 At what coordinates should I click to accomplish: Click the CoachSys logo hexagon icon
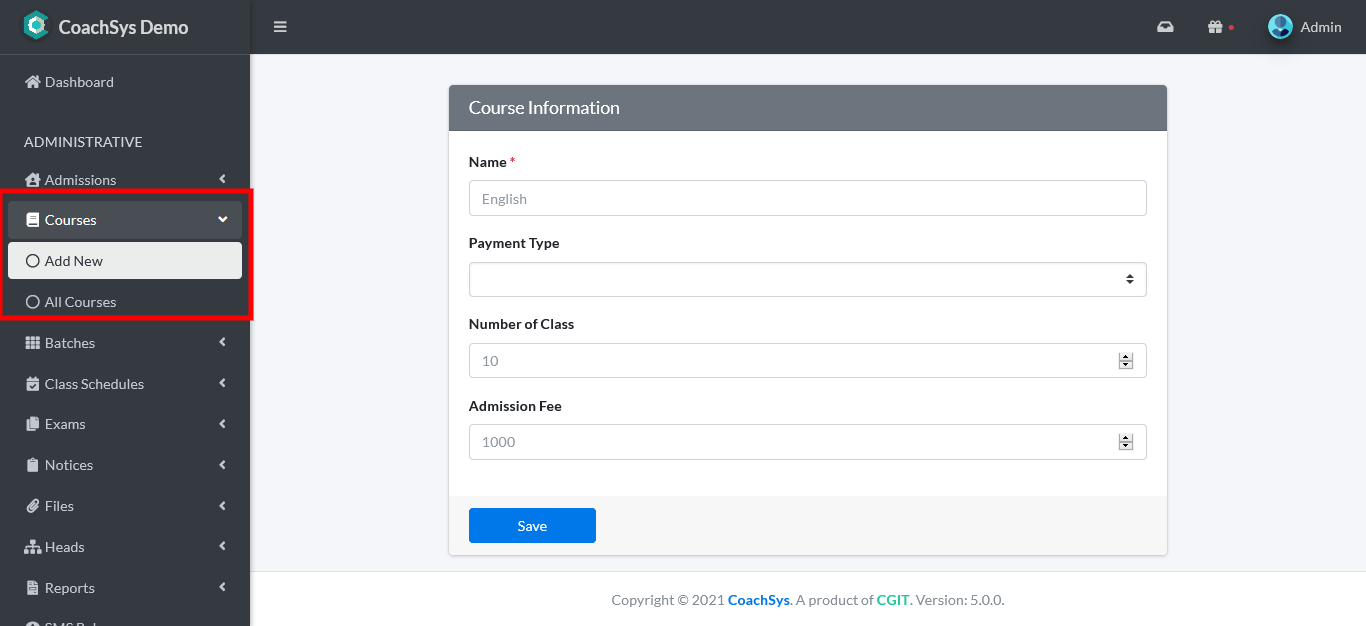tap(36, 25)
